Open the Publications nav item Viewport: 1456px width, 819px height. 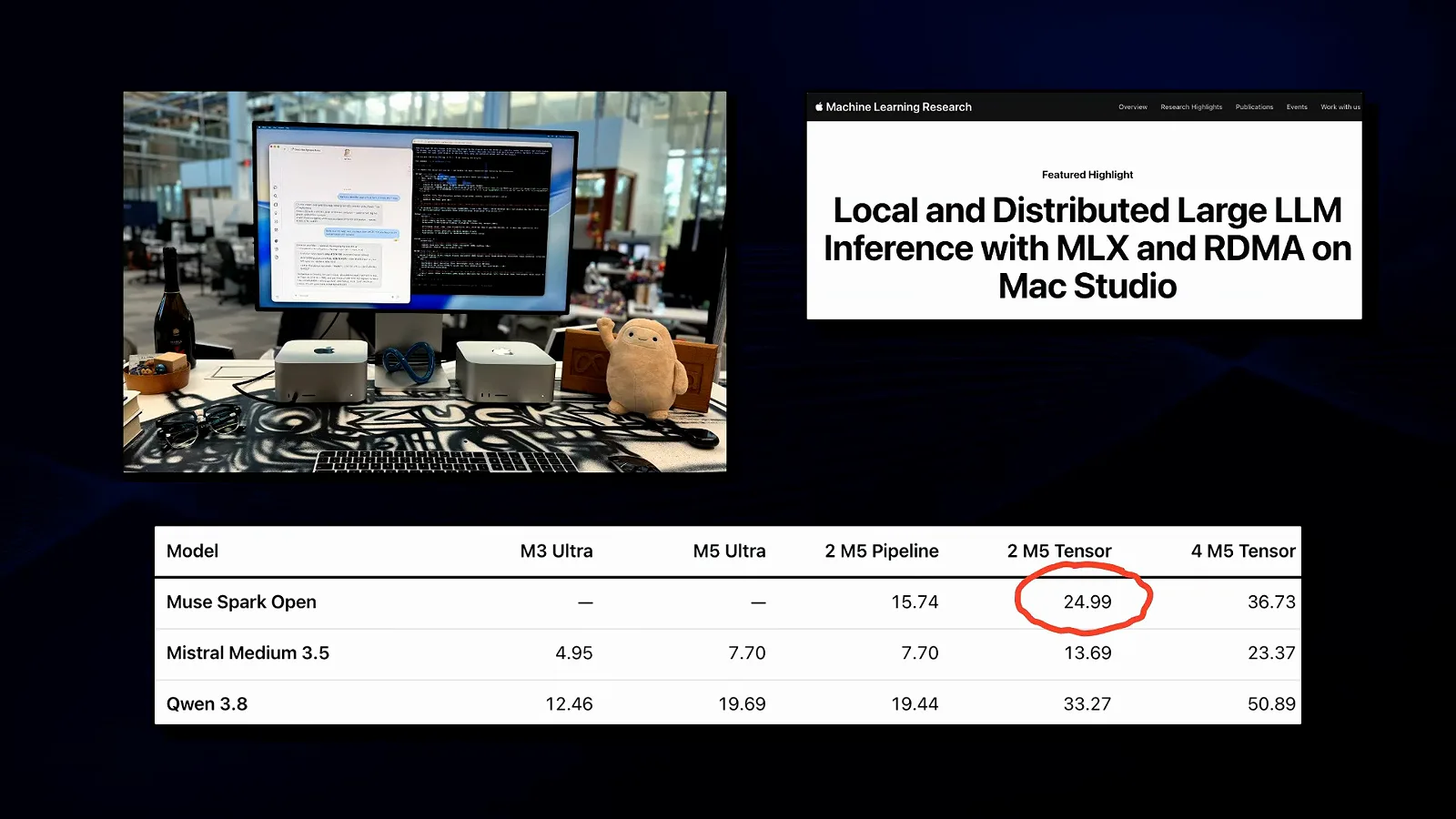pyautogui.click(x=1254, y=107)
